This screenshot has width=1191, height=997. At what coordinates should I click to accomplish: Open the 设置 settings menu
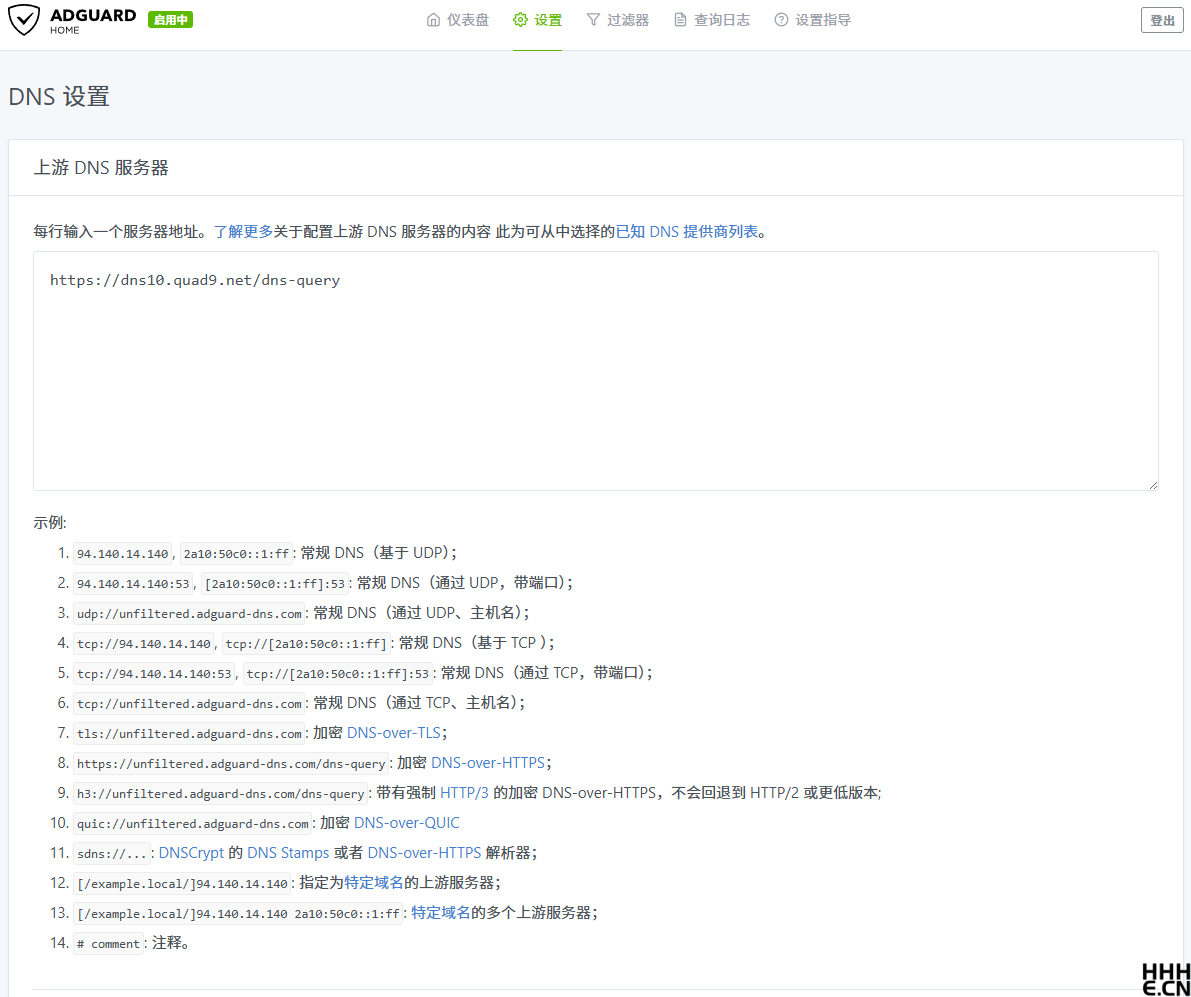[x=538, y=20]
